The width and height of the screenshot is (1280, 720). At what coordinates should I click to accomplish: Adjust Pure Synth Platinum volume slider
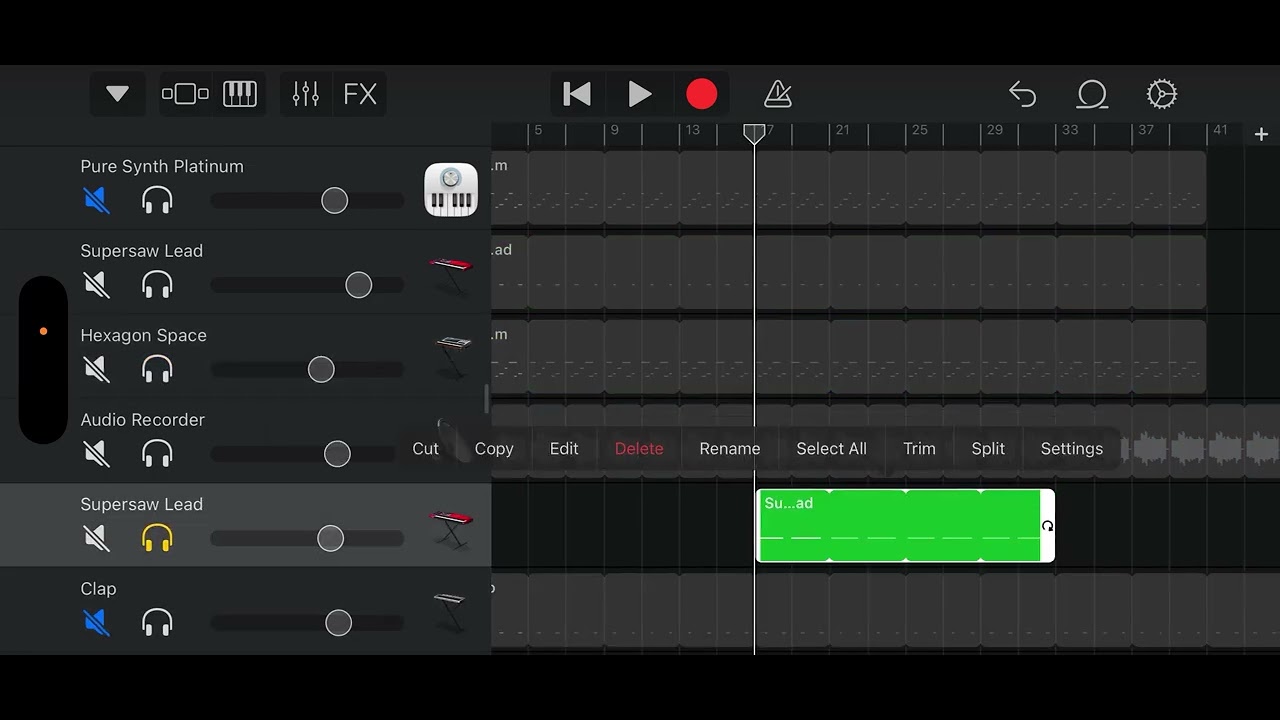(335, 201)
